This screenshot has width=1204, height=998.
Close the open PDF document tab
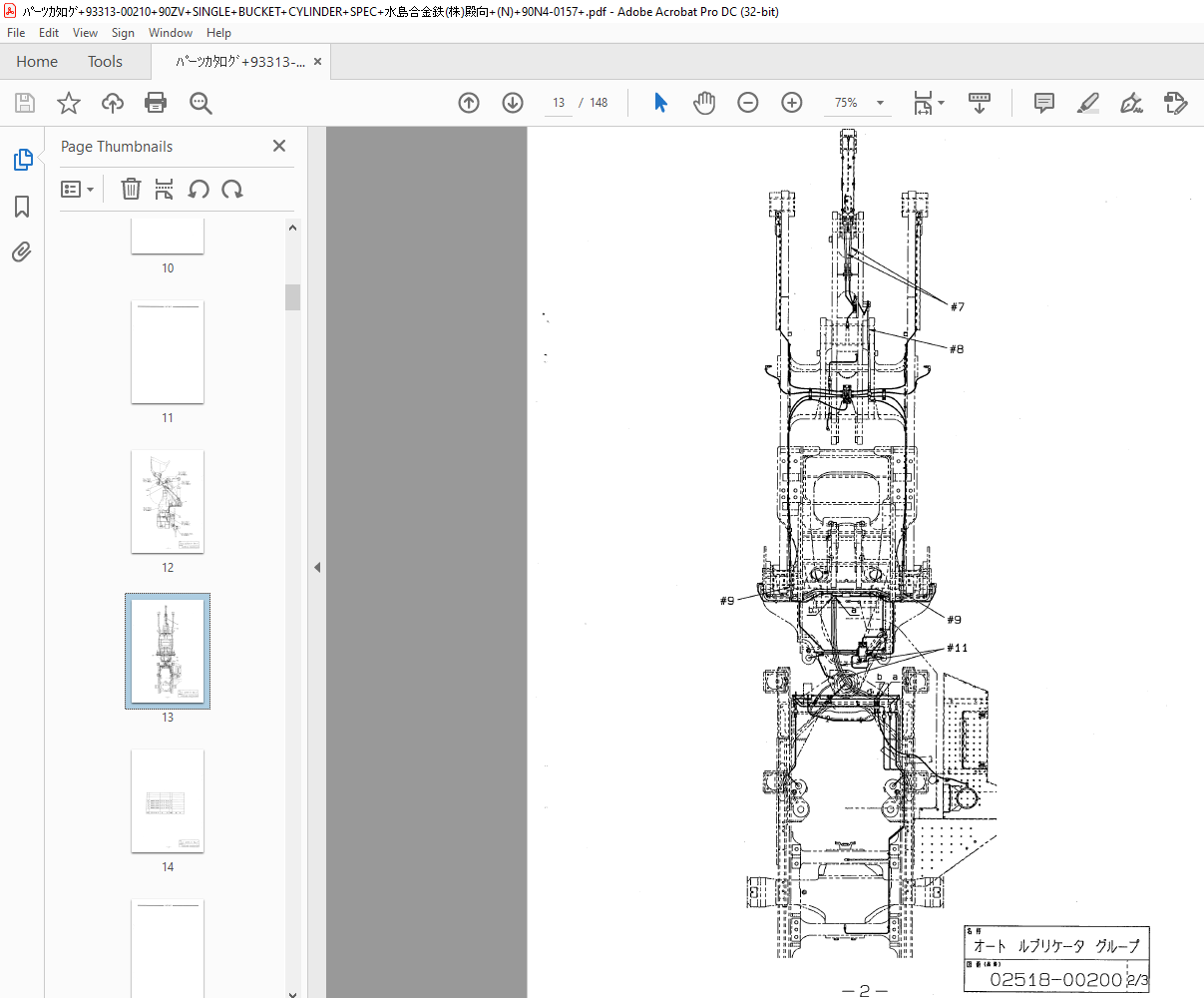pos(317,62)
